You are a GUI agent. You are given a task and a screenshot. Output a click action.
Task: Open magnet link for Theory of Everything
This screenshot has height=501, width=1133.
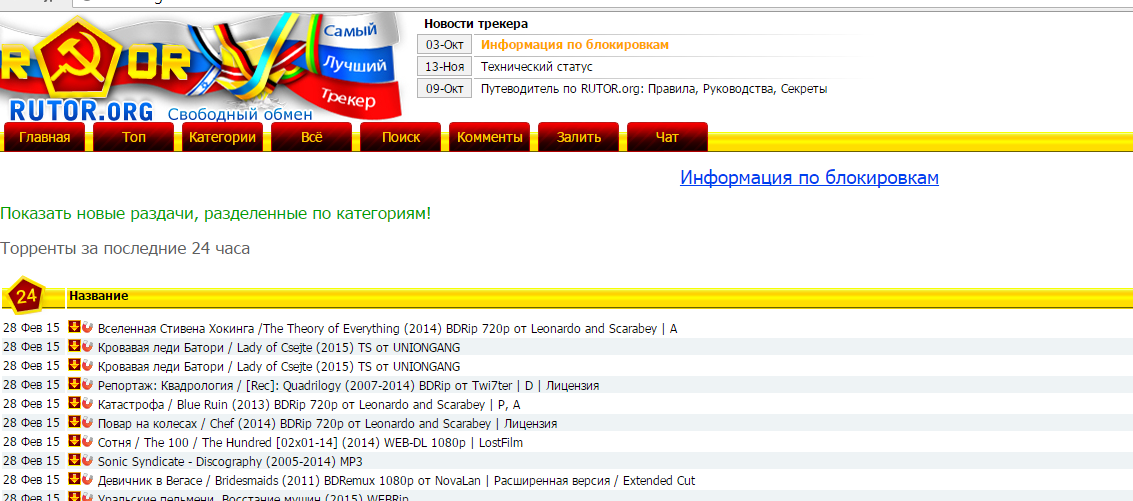(87, 327)
